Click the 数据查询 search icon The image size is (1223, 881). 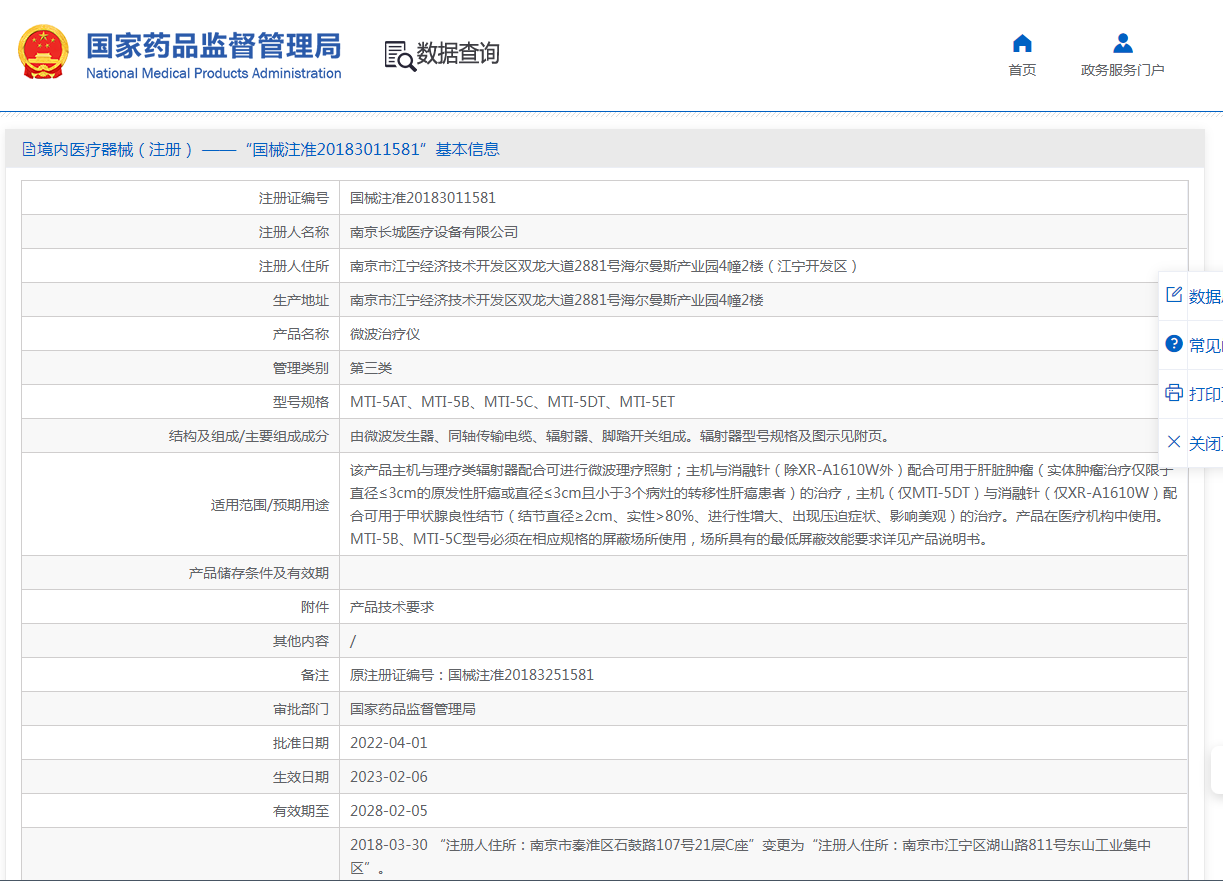(400, 55)
